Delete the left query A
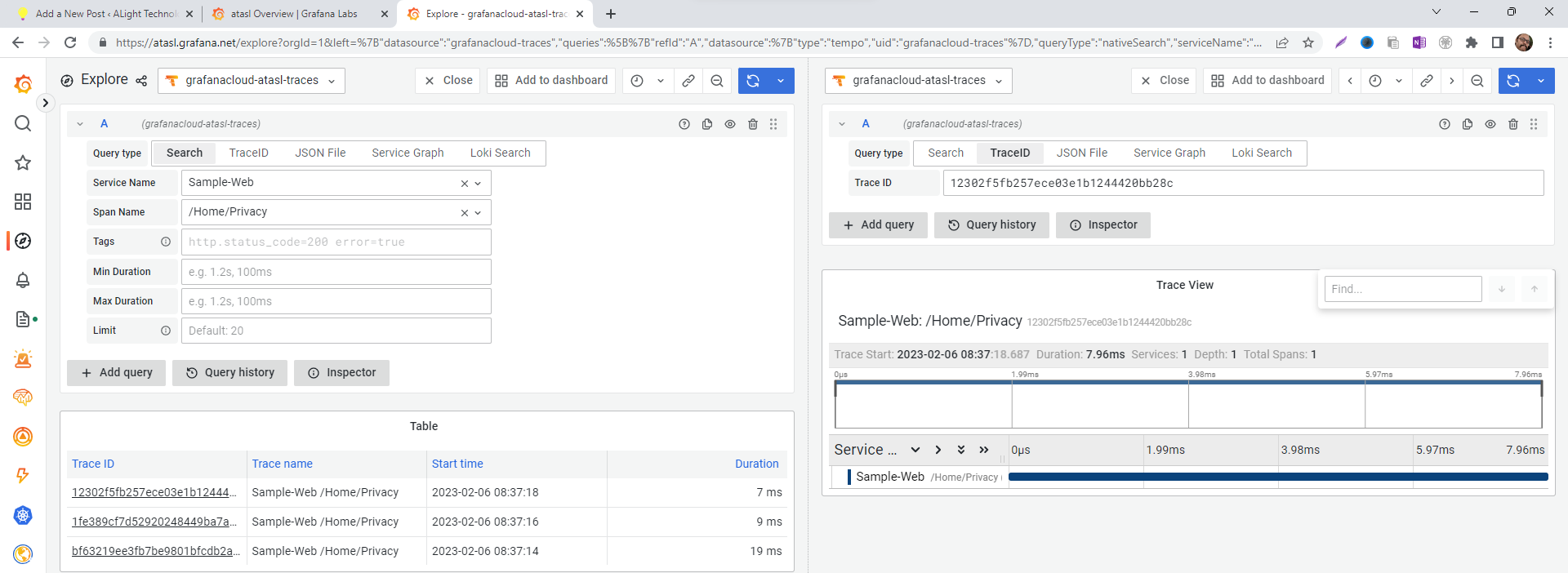 [x=753, y=124]
